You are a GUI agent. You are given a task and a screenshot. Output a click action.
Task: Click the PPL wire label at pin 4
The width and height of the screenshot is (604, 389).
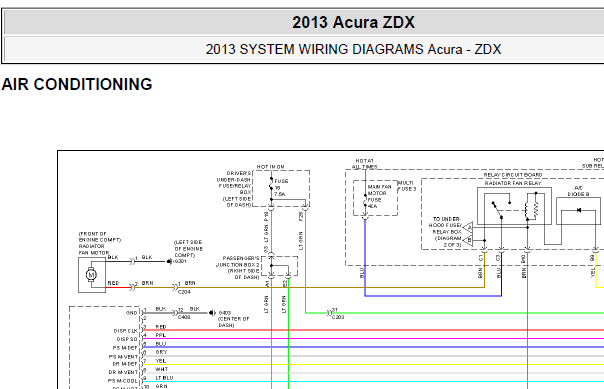pos(161,335)
